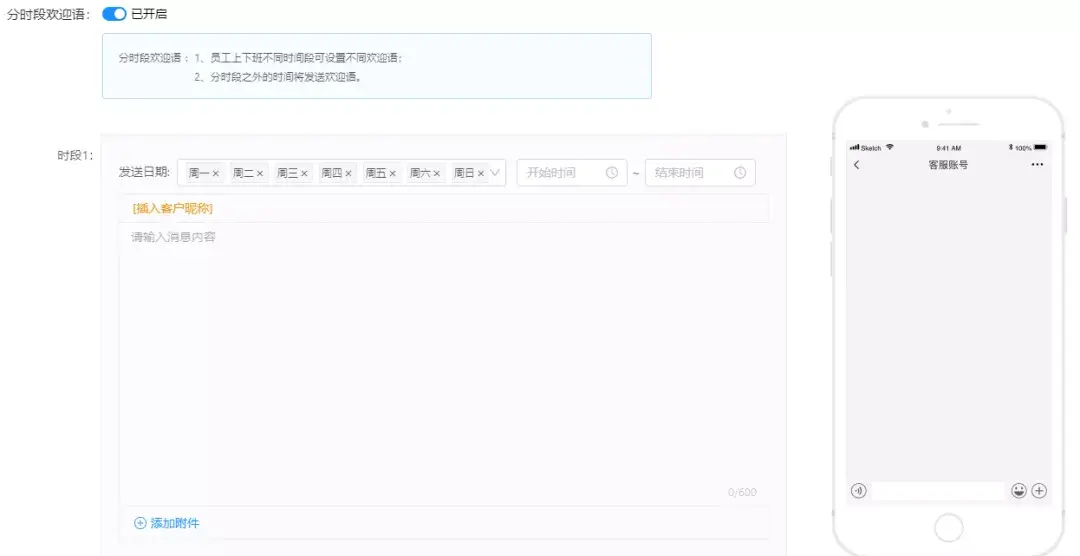Remove the 周日 tag
Viewport: 1080px width, 556px height.
(x=481, y=174)
